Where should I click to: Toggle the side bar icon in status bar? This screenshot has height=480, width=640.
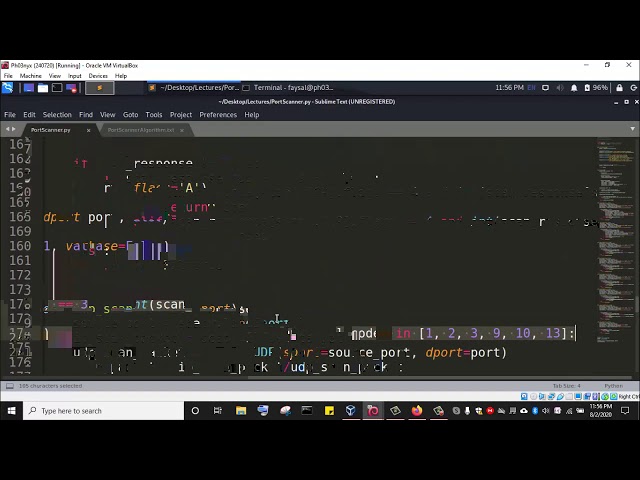pos(10,386)
